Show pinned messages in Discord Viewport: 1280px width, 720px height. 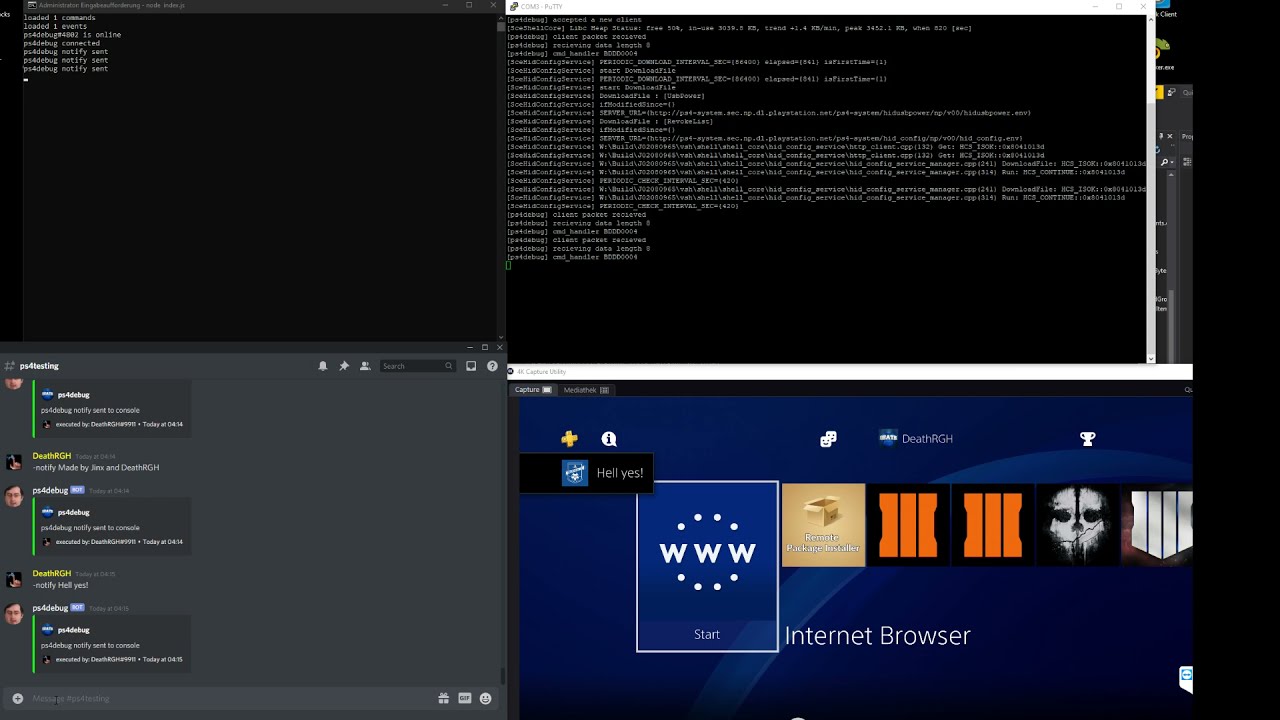pos(344,366)
